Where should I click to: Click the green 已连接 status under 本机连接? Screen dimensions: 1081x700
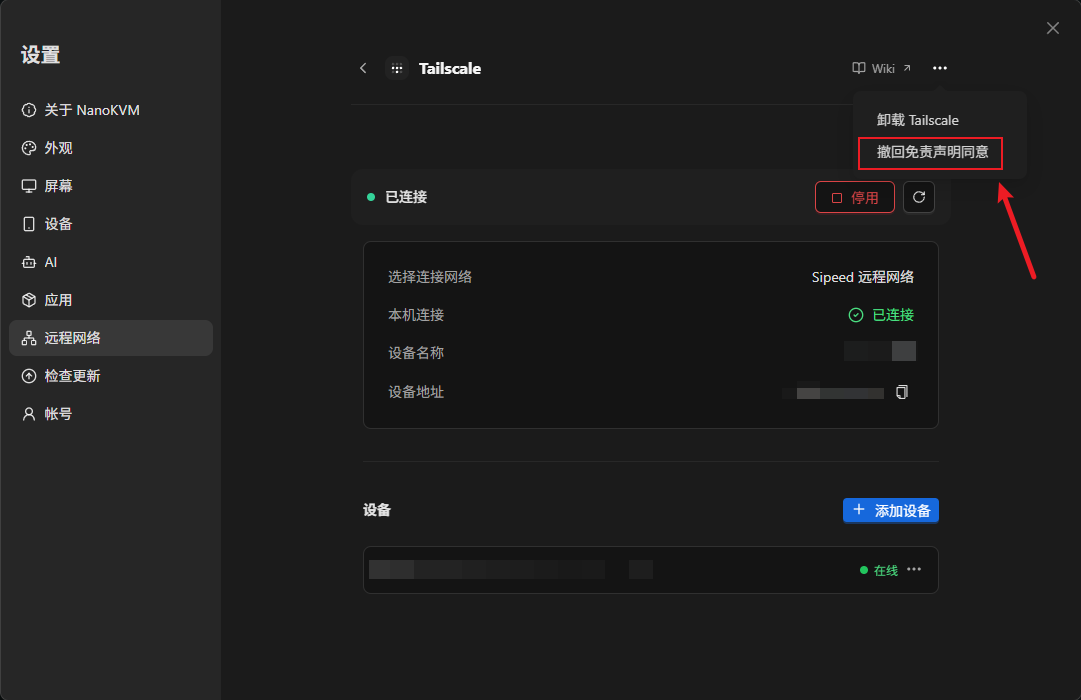pyautogui.click(x=881, y=315)
